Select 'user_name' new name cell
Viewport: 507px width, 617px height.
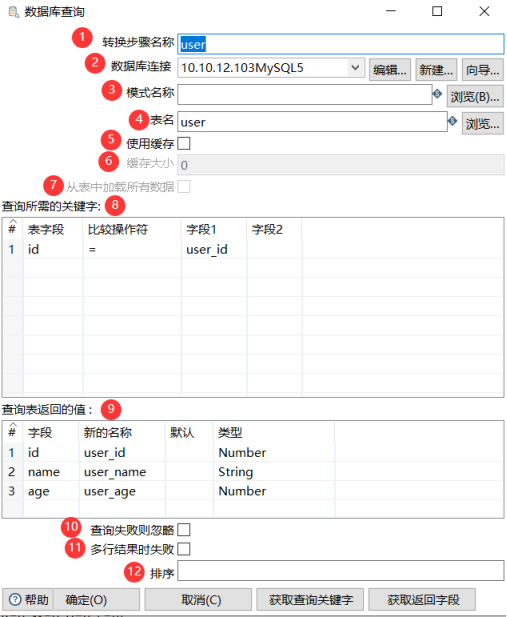point(122,472)
